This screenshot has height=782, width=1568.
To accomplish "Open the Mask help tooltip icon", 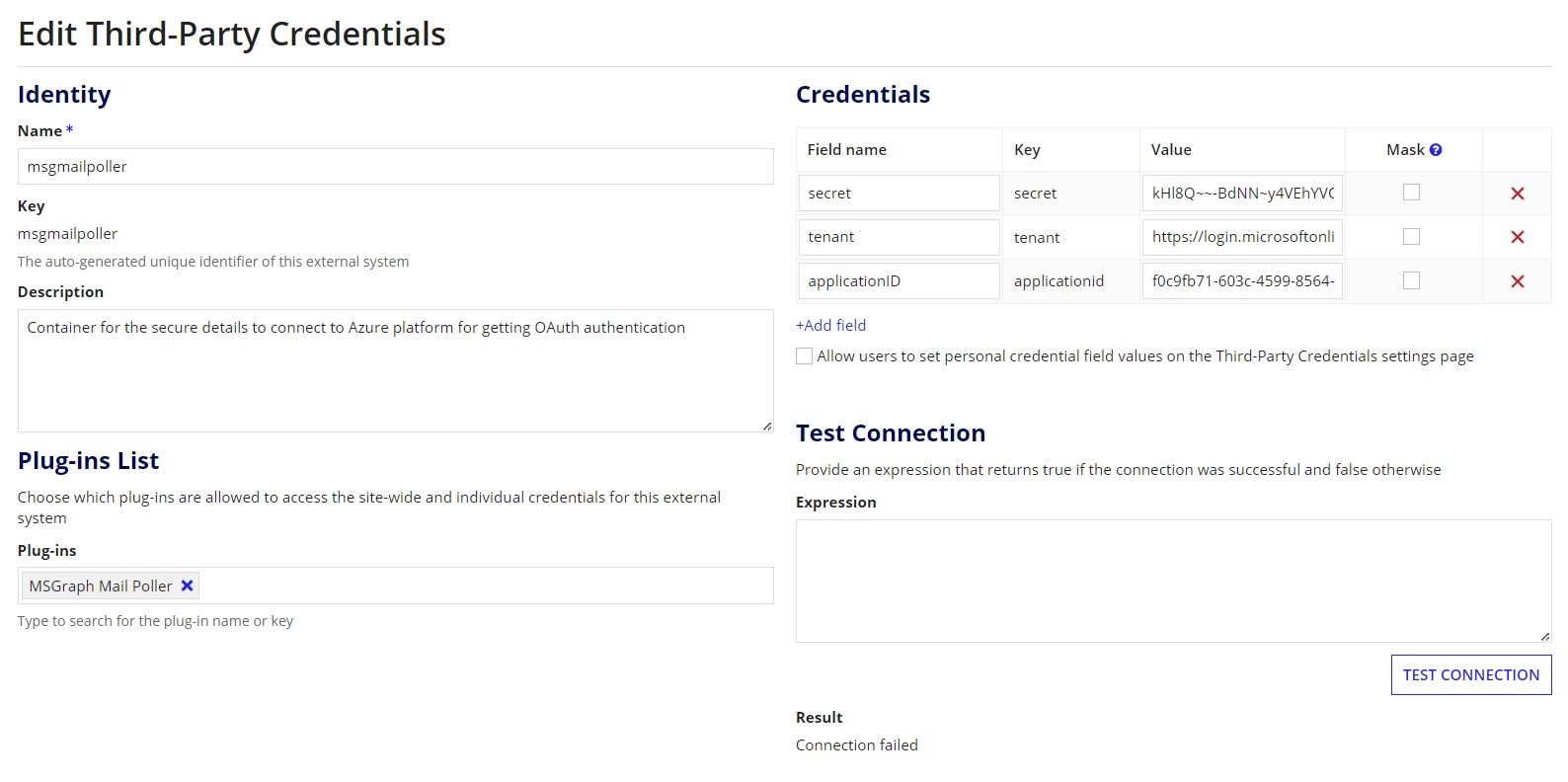I will pyautogui.click(x=1436, y=150).
